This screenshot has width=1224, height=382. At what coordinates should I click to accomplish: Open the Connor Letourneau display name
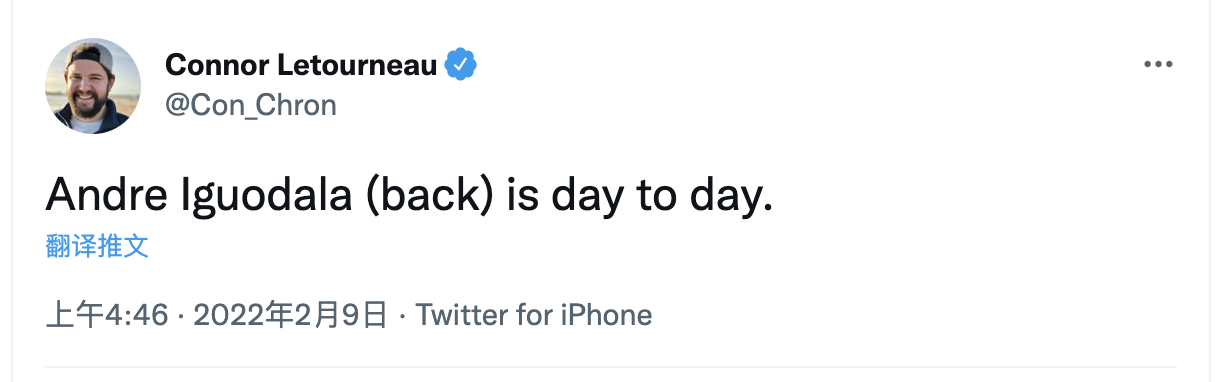[x=301, y=65]
